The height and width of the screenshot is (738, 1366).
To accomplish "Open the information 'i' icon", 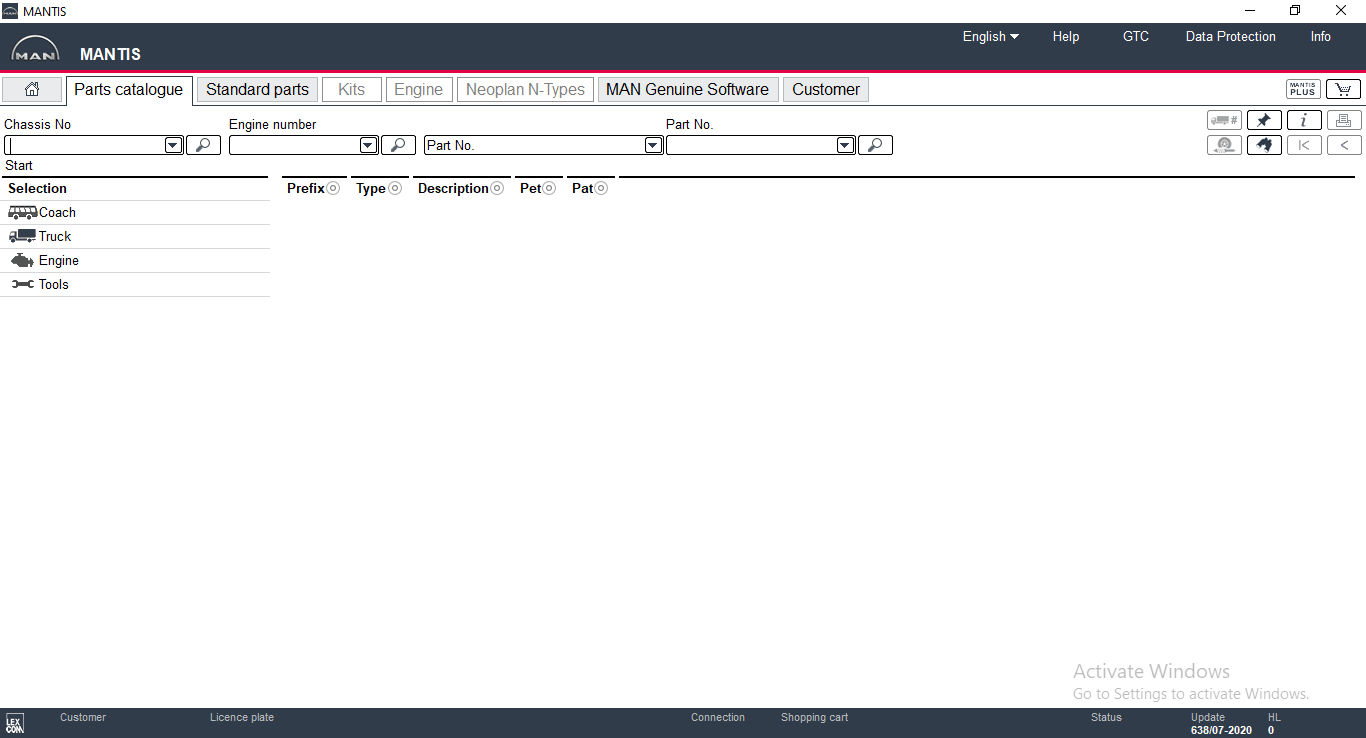I will point(1304,120).
